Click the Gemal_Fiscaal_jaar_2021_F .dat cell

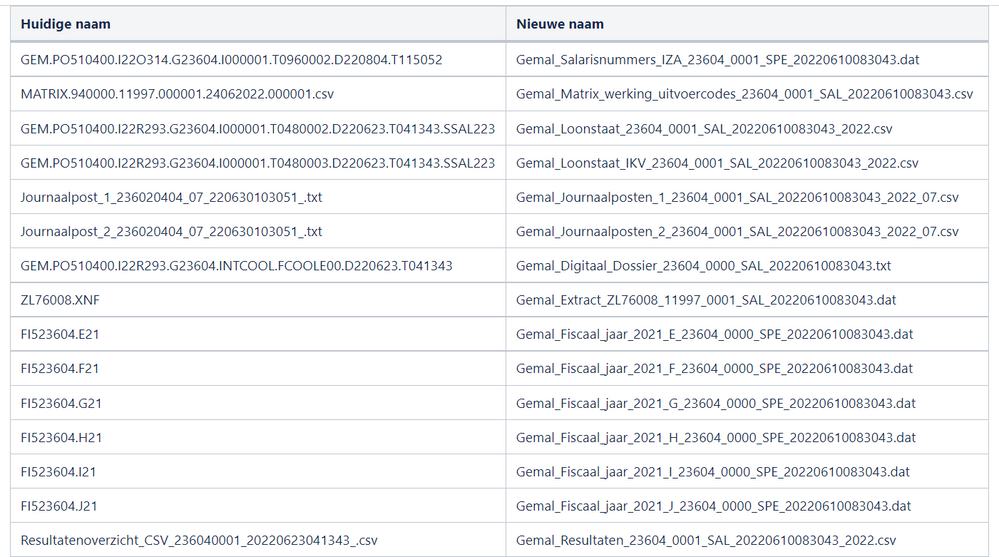(x=714, y=369)
